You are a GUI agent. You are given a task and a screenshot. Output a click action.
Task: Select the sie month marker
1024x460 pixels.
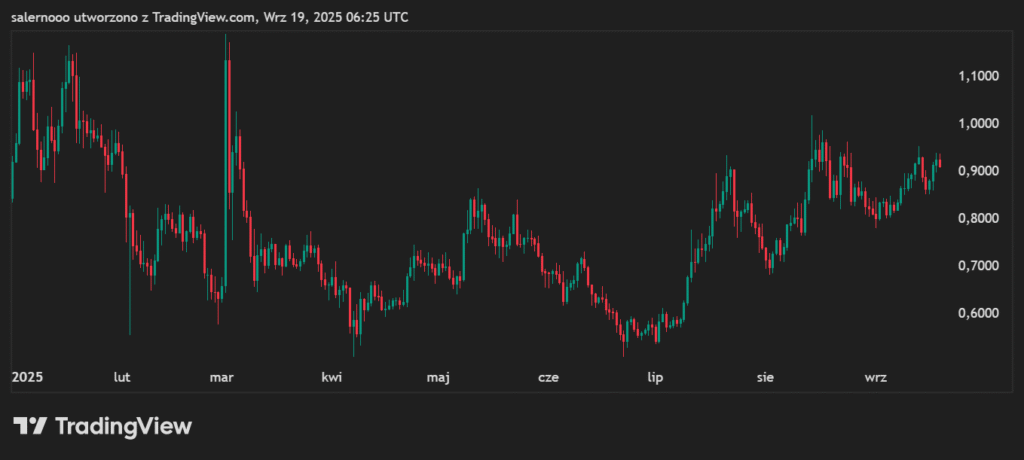pyautogui.click(x=765, y=377)
